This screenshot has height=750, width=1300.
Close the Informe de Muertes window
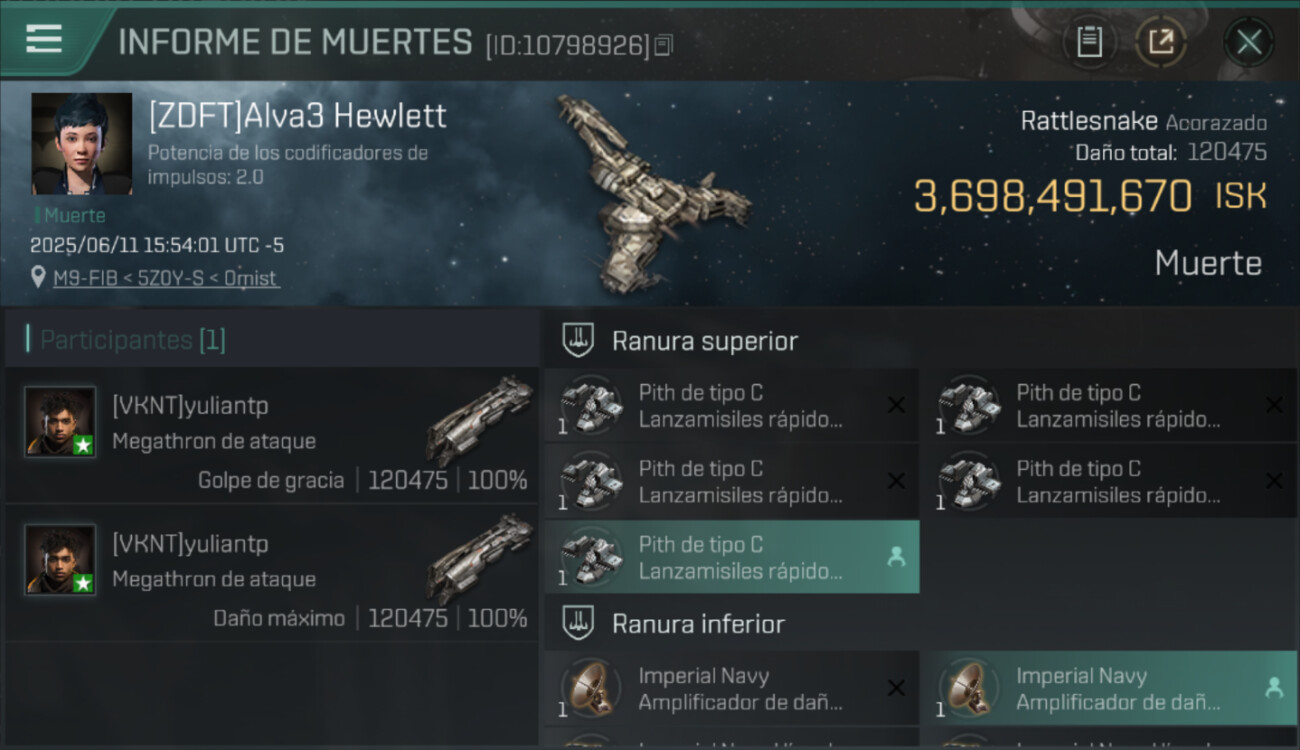pyautogui.click(x=1249, y=42)
